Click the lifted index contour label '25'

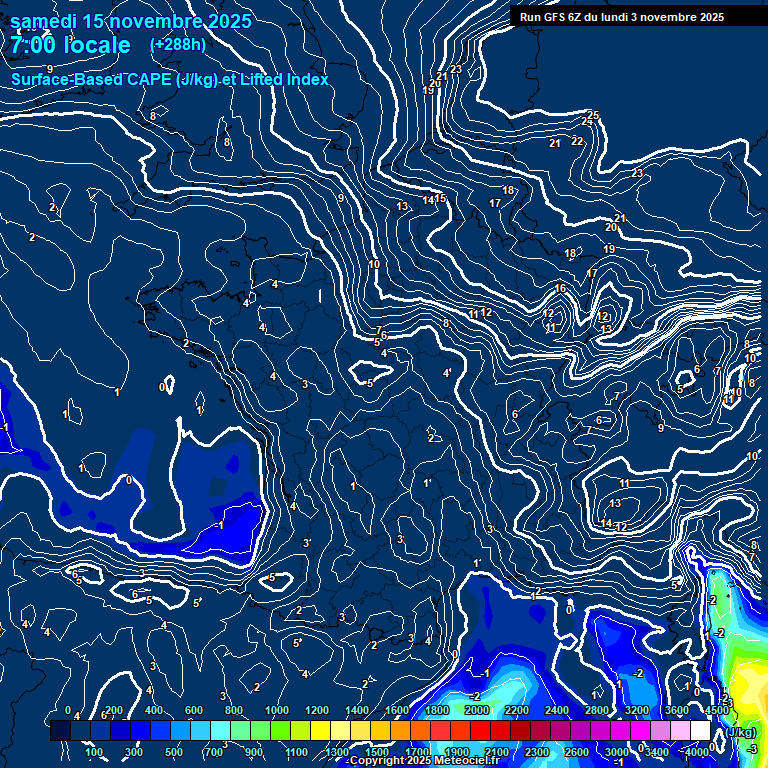click(593, 115)
